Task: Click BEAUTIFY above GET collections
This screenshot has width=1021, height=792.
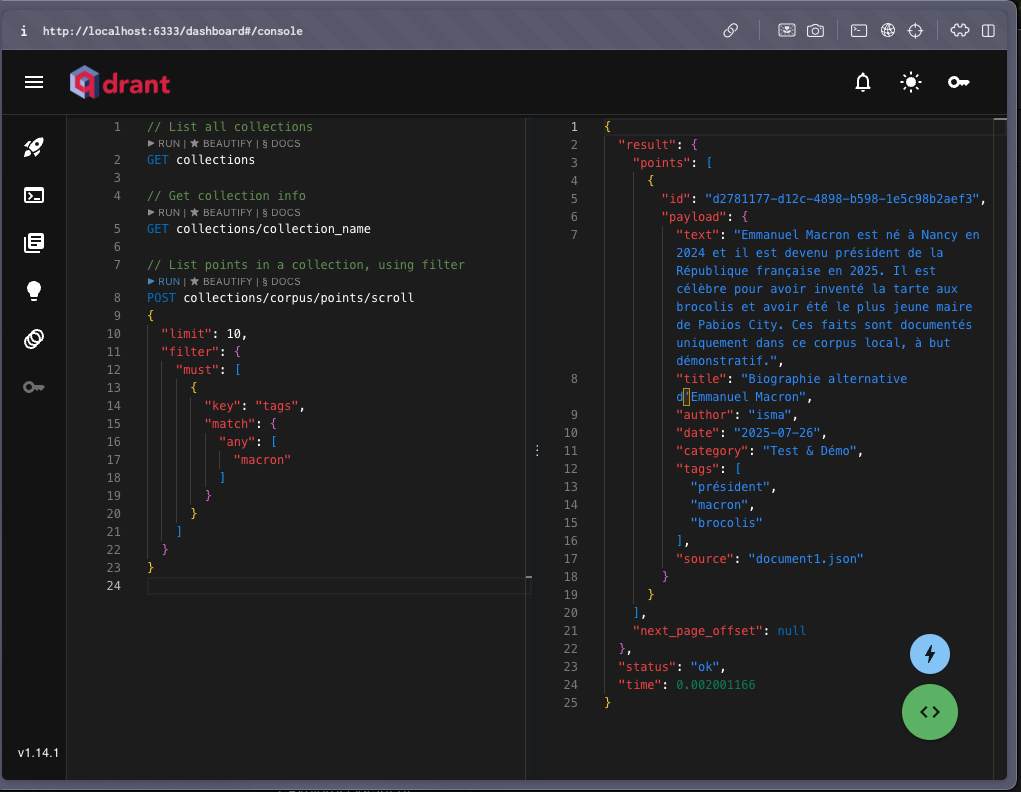Action: (226, 144)
